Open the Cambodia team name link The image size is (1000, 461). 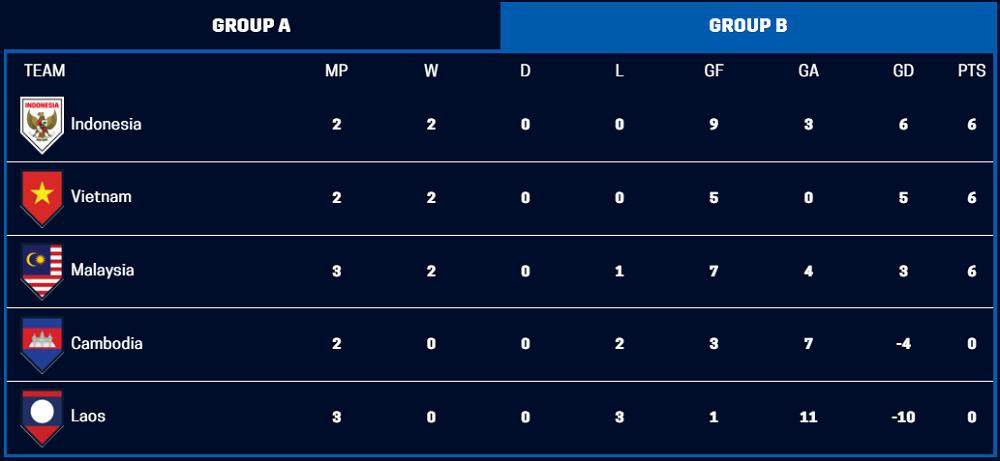click(x=106, y=343)
